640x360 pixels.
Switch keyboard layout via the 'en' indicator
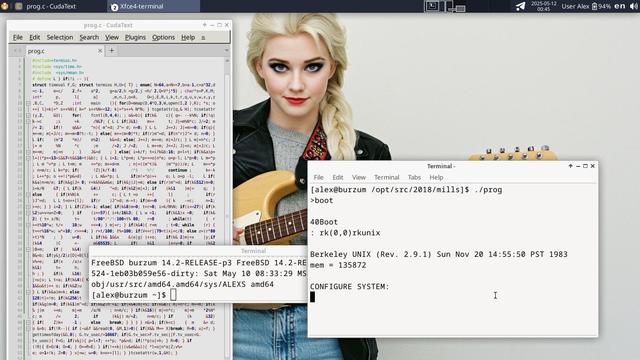pos(620,6)
